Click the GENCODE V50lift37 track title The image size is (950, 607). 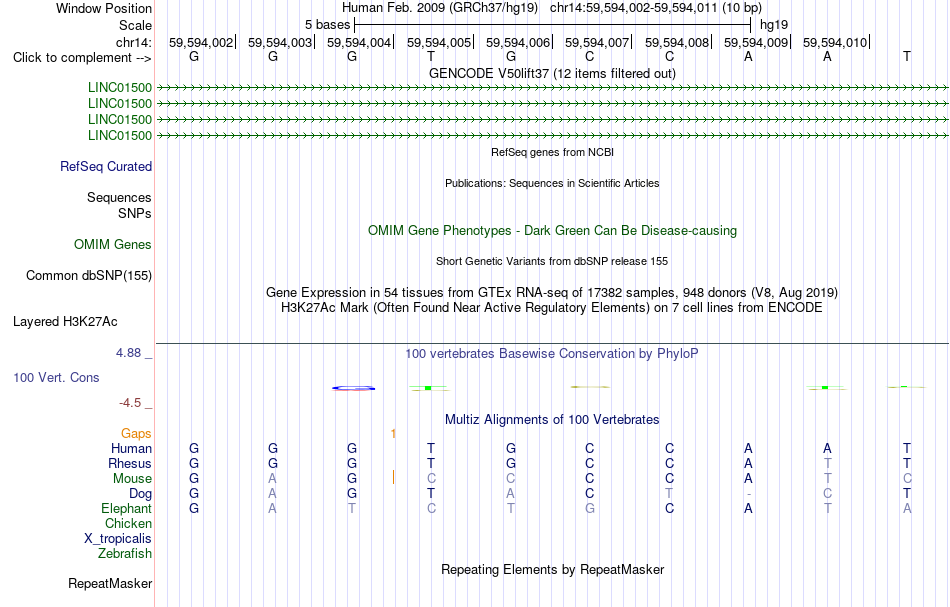[552, 73]
